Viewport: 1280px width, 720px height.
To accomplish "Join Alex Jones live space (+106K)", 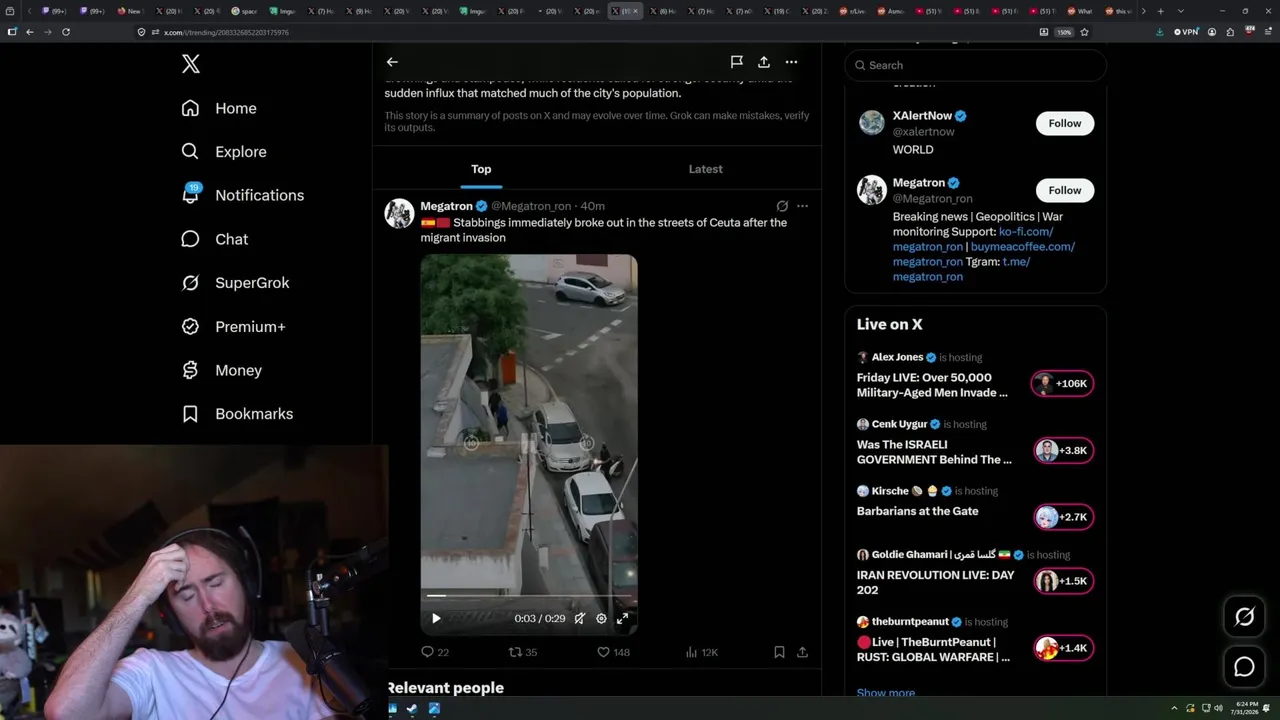I will point(1063,384).
